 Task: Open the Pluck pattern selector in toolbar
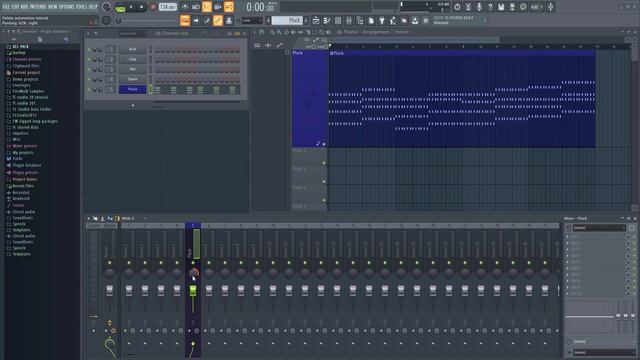pos(287,20)
